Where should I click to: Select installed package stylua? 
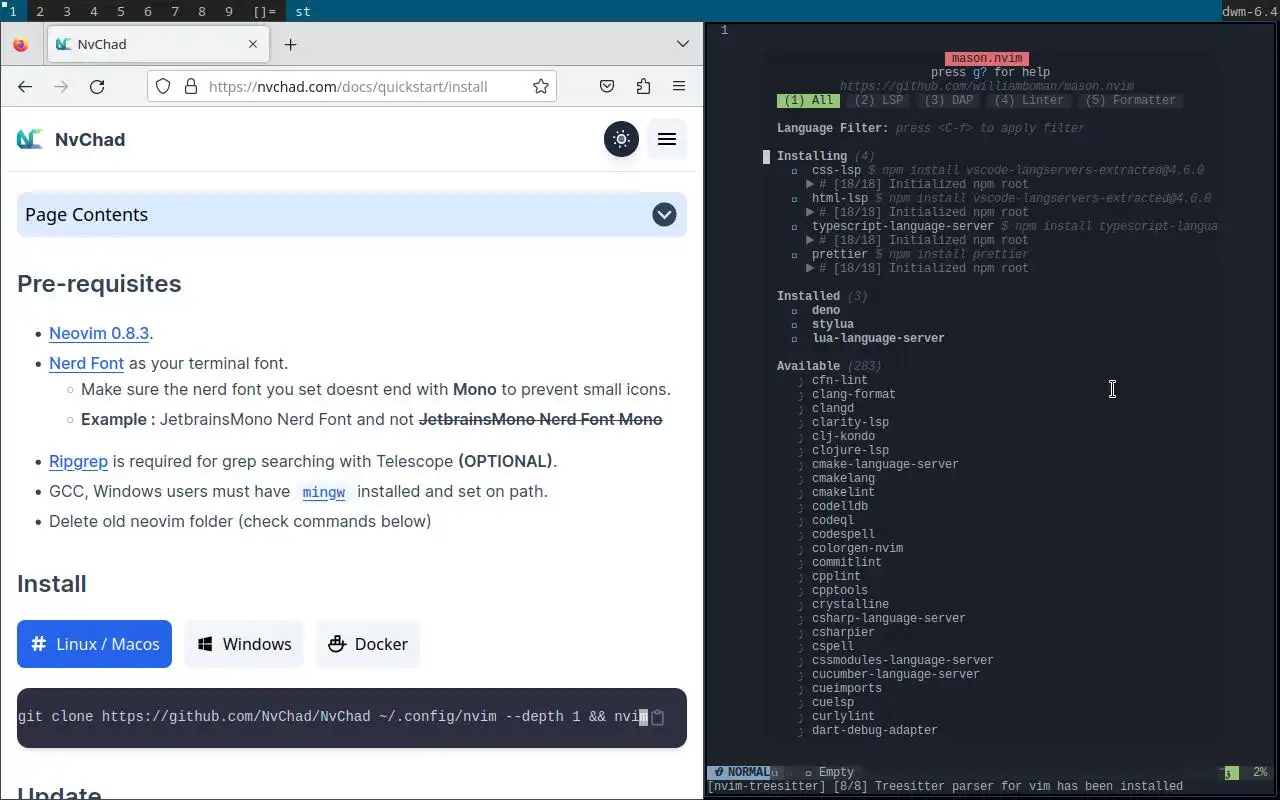tap(833, 324)
